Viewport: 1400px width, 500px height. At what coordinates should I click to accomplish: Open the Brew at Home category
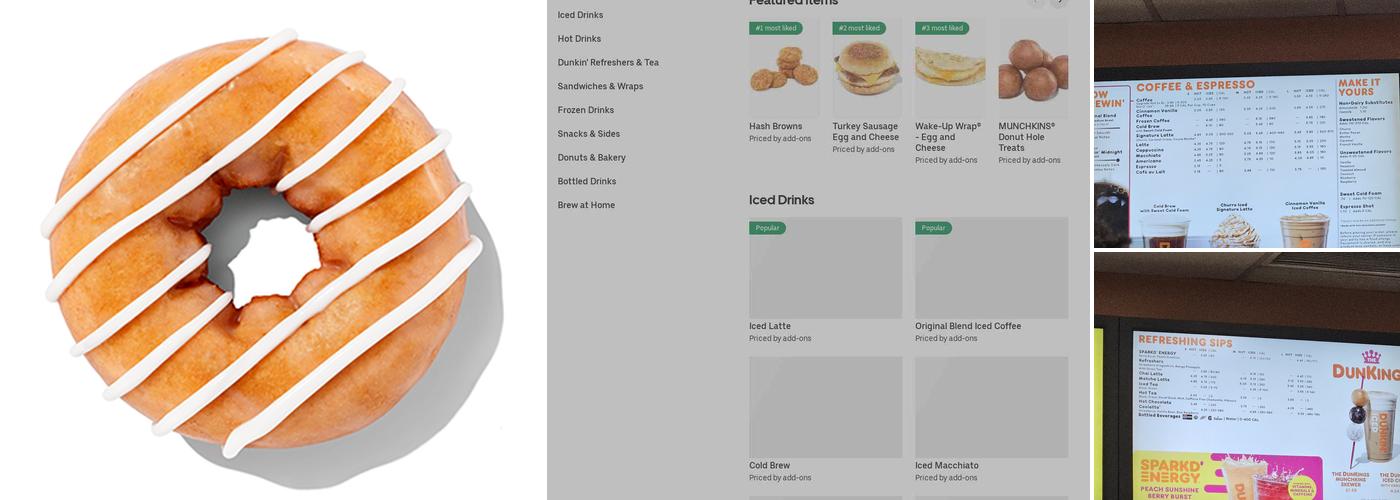[x=586, y=205]
